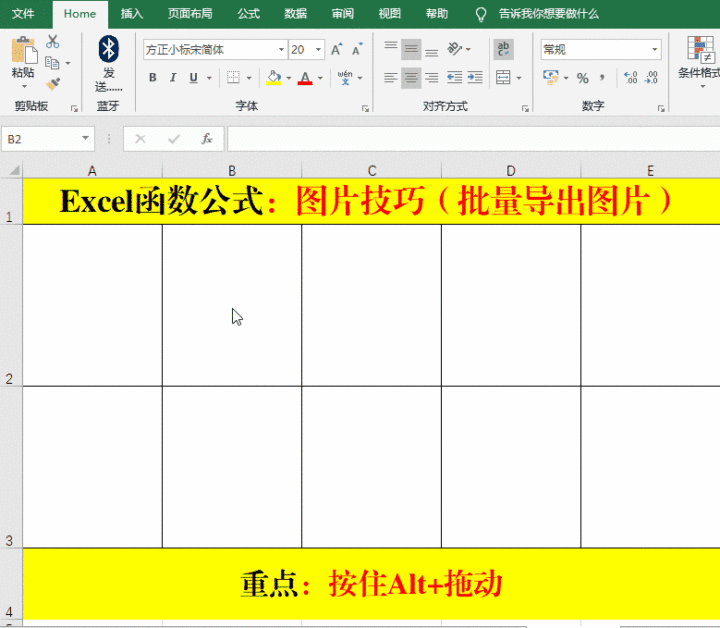
Task: Click the Bluetooth send icon
Action: (x=108, y=49)
